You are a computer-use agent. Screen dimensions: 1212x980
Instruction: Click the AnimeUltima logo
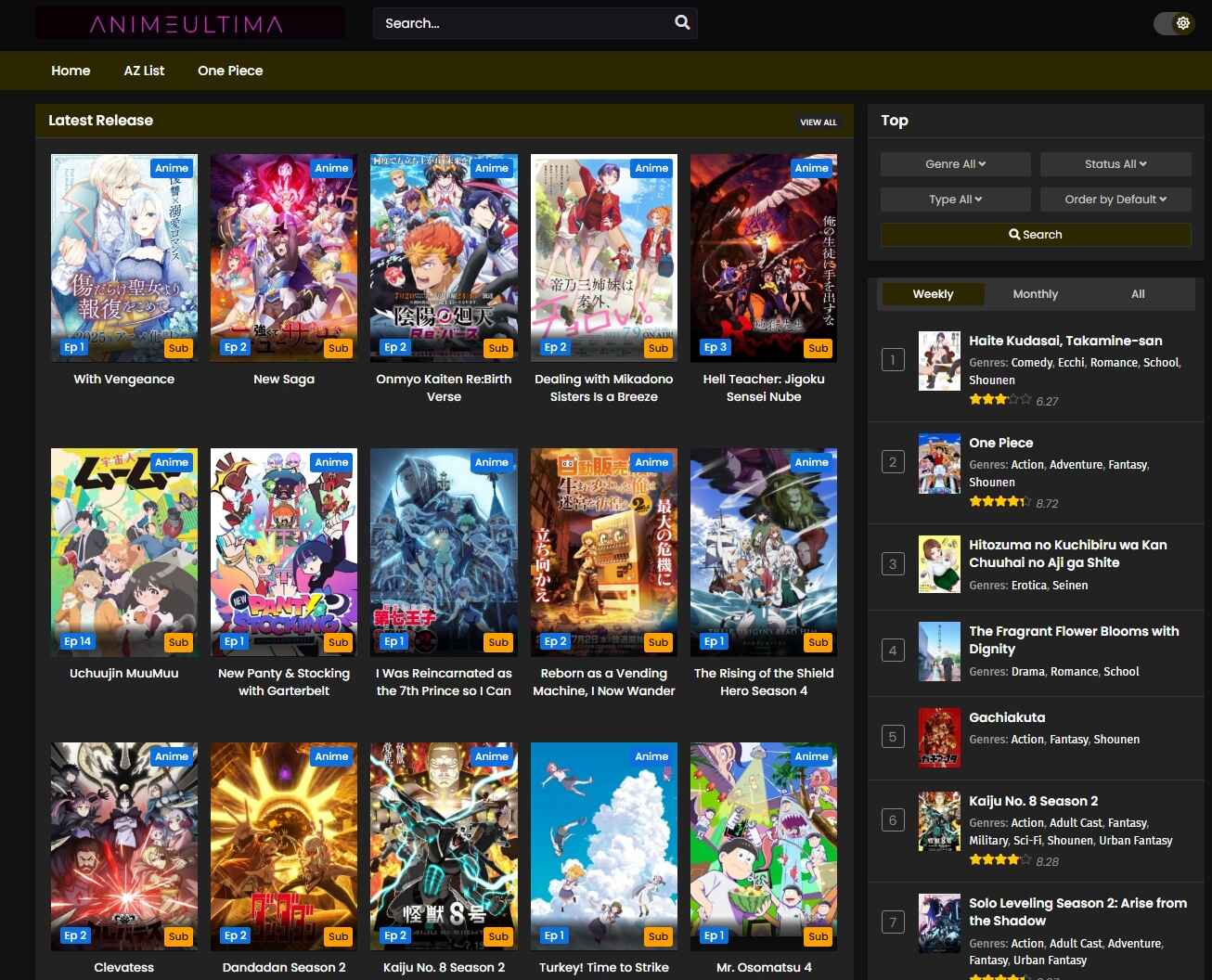[189, 23]
